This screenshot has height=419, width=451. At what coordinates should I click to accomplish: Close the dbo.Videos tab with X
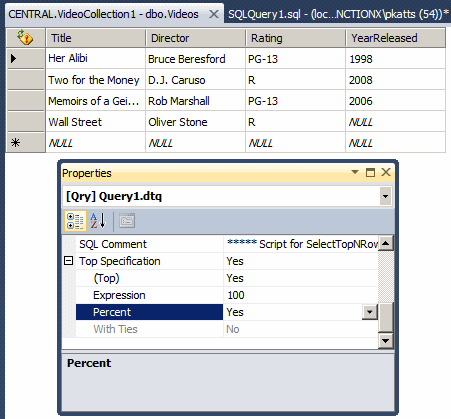pyautogui.click(x=214, y=14)
